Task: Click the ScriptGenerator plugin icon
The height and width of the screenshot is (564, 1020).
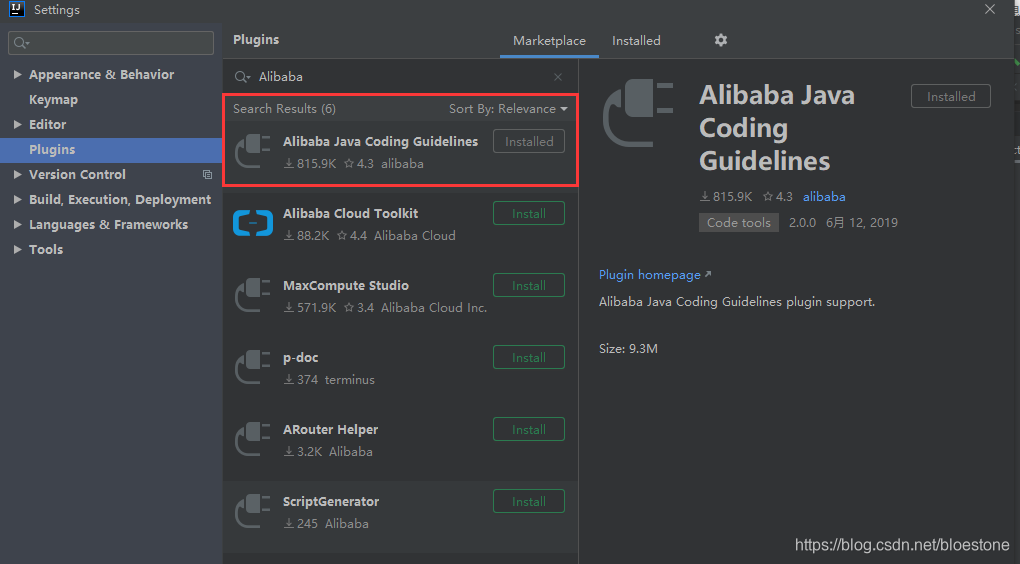Action: (253, 511)
